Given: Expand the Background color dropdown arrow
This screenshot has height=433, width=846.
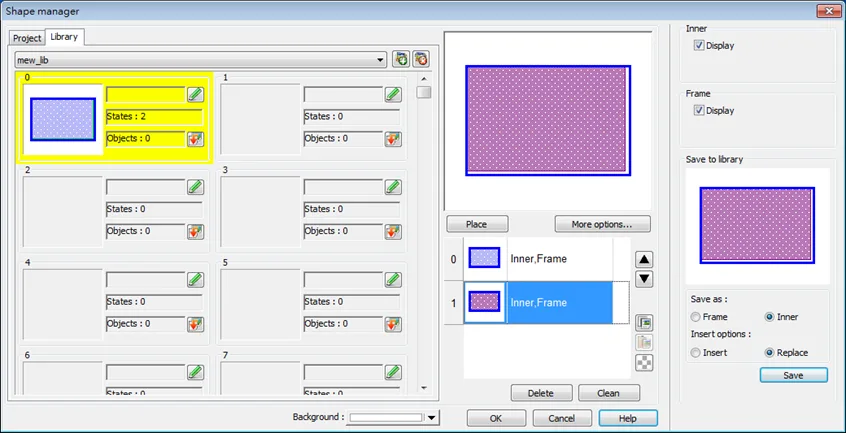Looking at the screenshot, I should coord(432,418).
